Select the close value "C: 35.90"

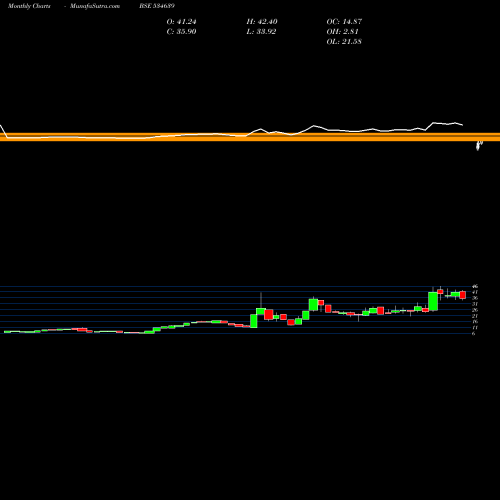click(181, 32)
